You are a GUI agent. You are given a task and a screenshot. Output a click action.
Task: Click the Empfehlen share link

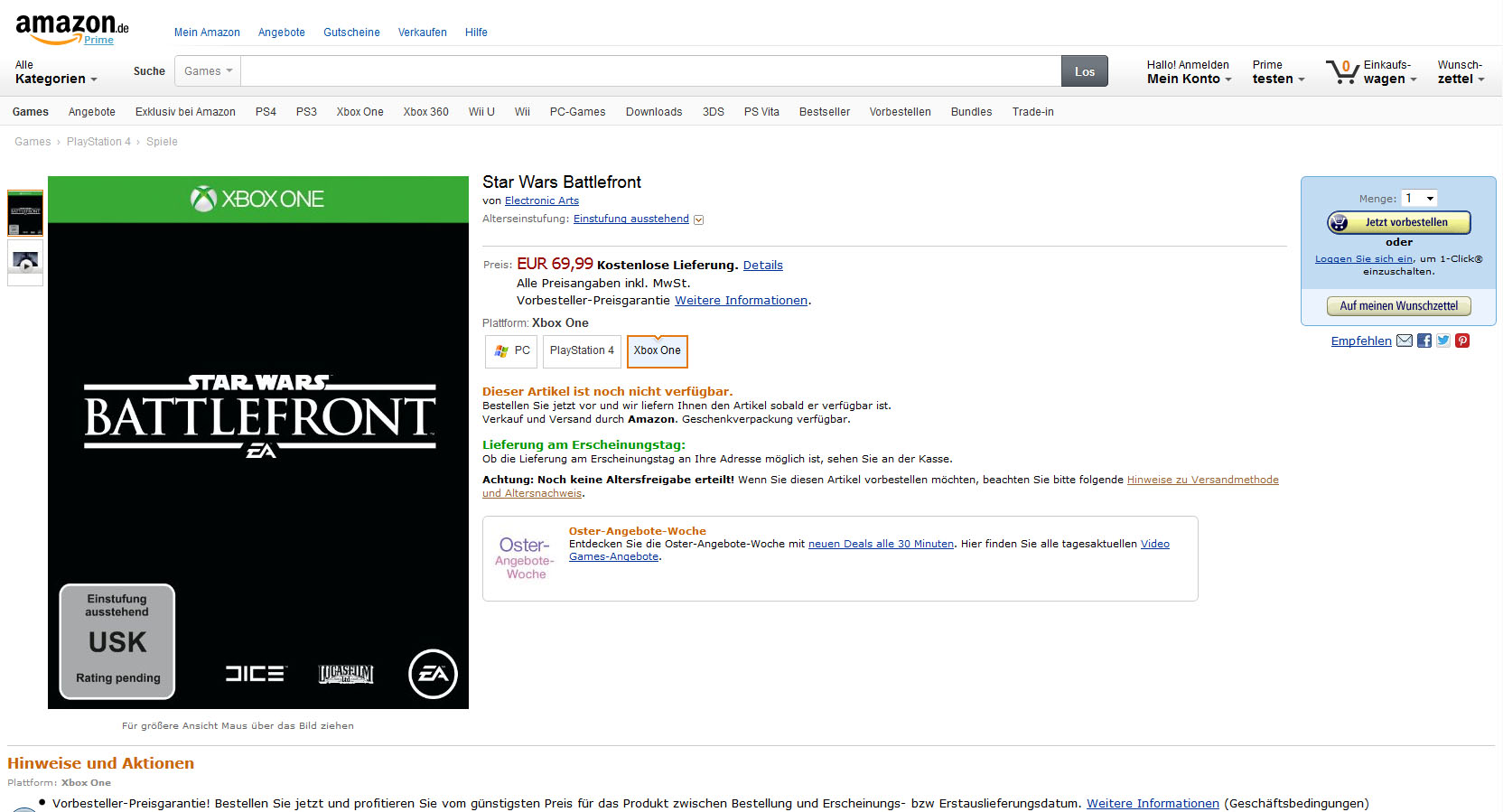tap(1361, 341)
